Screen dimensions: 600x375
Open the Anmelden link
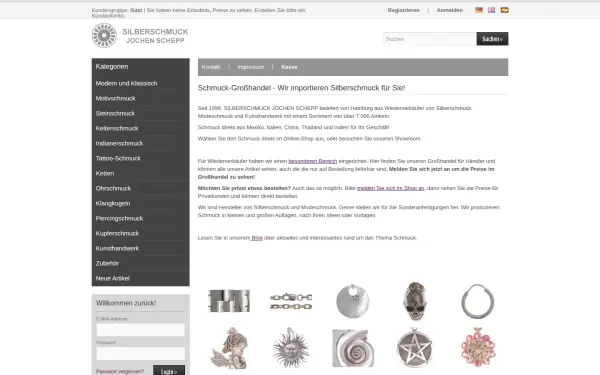450,10
